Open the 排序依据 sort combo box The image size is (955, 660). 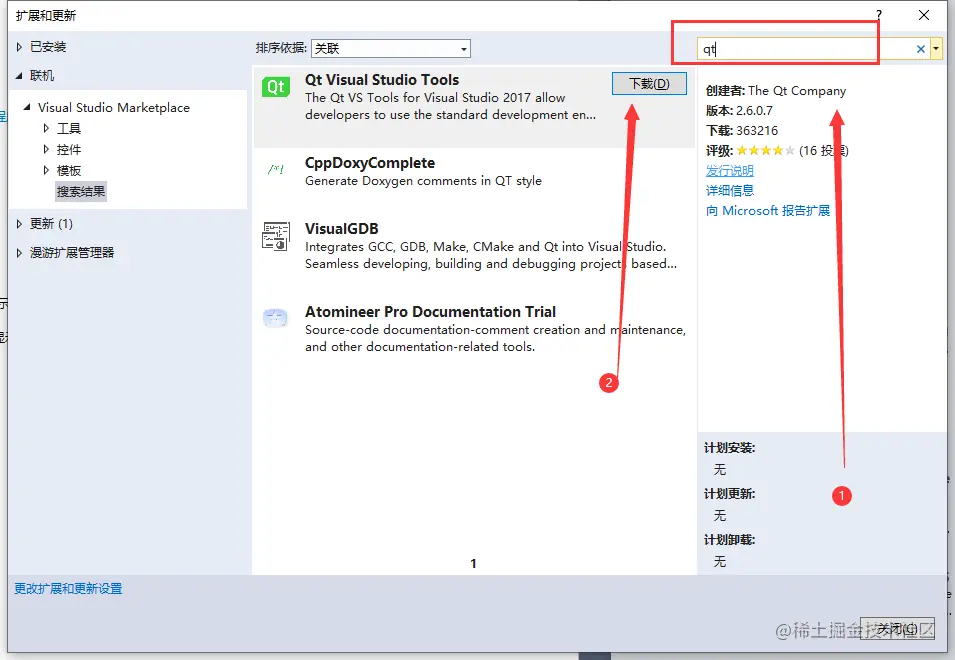click(391, 49)
